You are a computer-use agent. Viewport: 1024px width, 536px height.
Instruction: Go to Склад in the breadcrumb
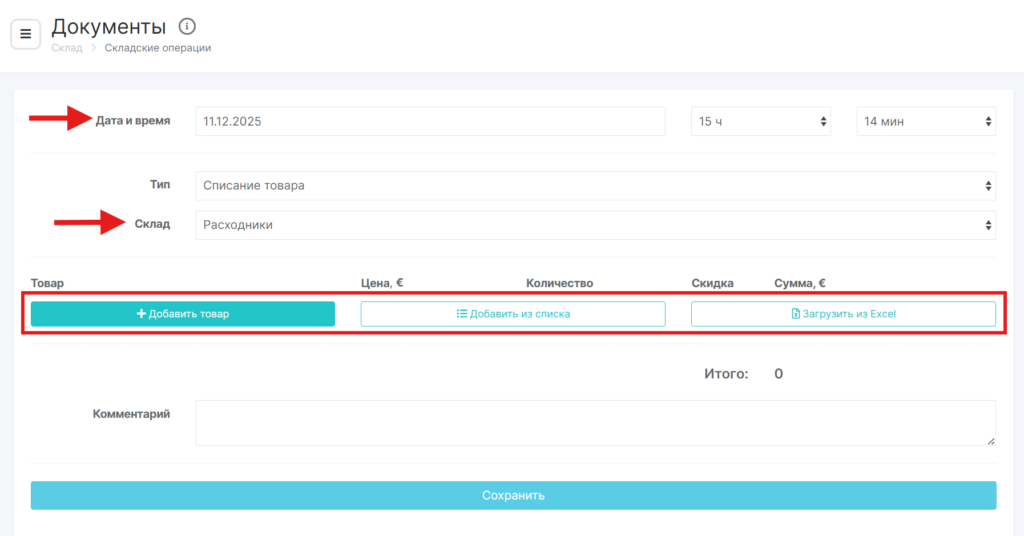point(67,47)
